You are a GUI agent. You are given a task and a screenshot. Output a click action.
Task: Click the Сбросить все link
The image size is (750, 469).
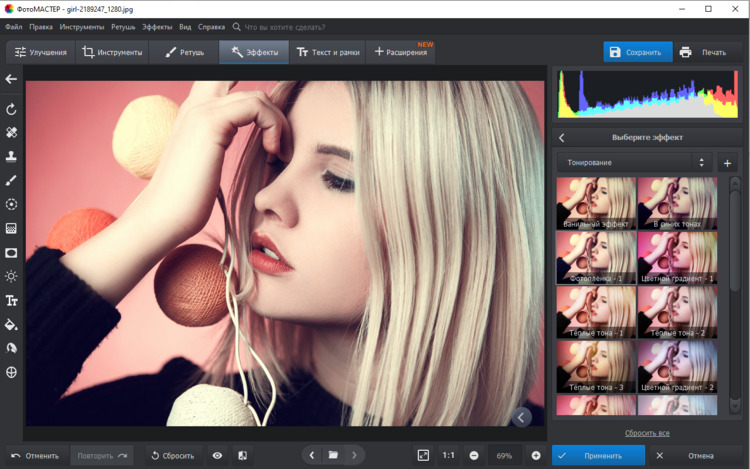[x=647, y=433]
